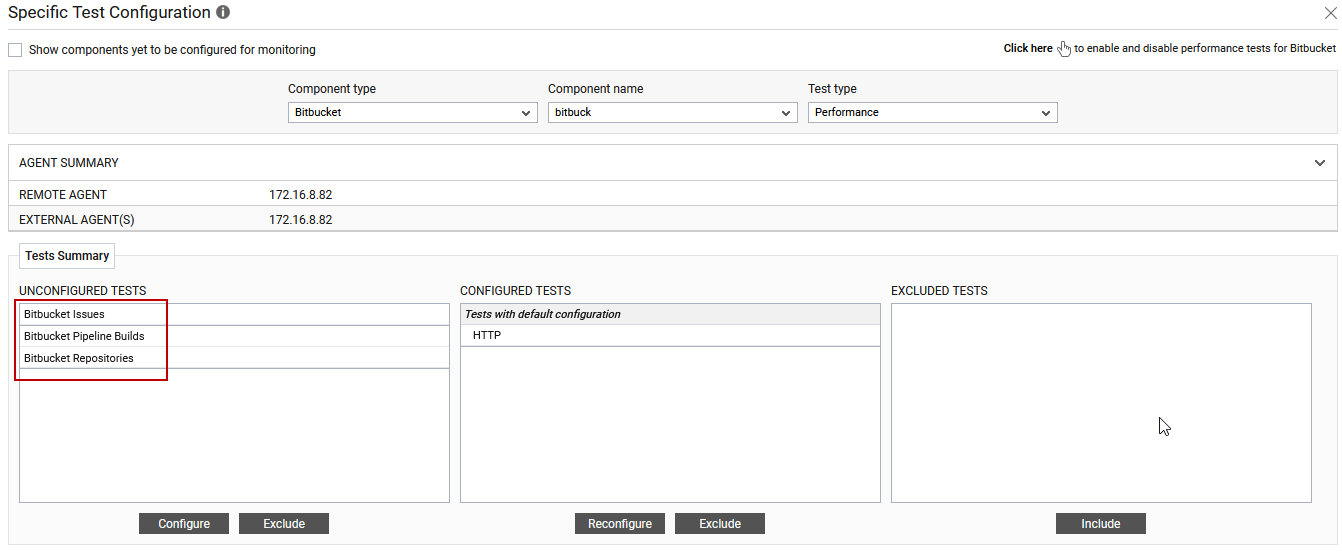Select Bitbucket Issues in unconfigured tests

tap(234, 314)
